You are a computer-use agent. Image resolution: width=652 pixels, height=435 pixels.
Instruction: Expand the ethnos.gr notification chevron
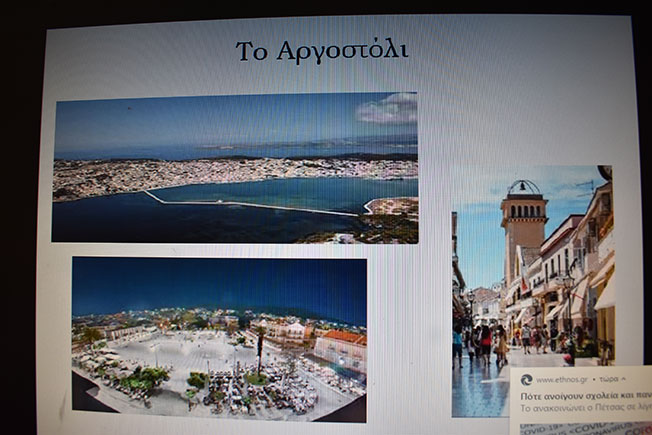[622, 380]
